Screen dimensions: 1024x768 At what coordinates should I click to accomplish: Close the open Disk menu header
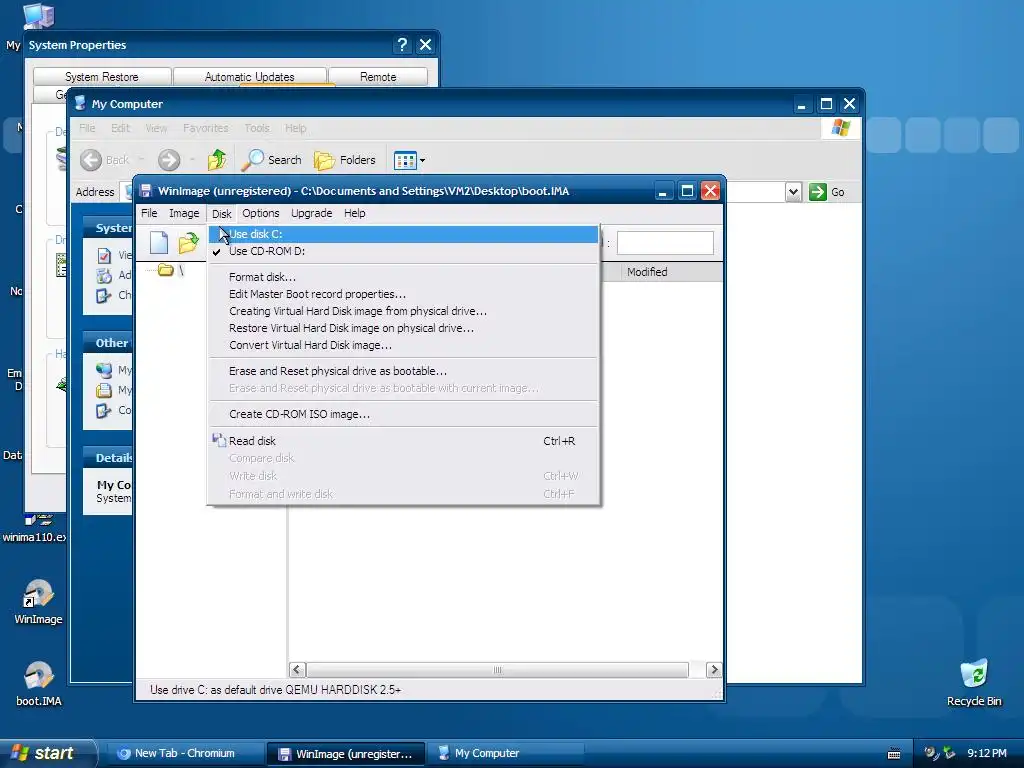click(x=221, y=214)
